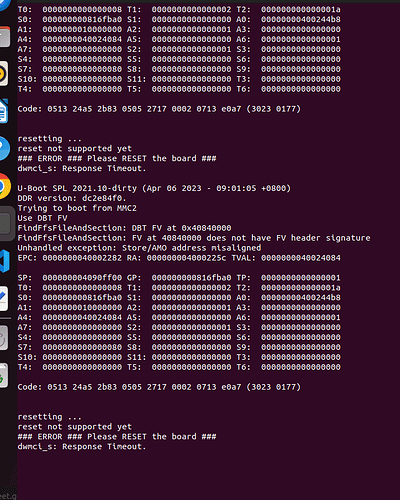The width and height of the screenshot is (400, 500).
Task: Click the 'U-Boot SPL 2021.10-dirty' banner text
Action: click(x=77, y=188)
